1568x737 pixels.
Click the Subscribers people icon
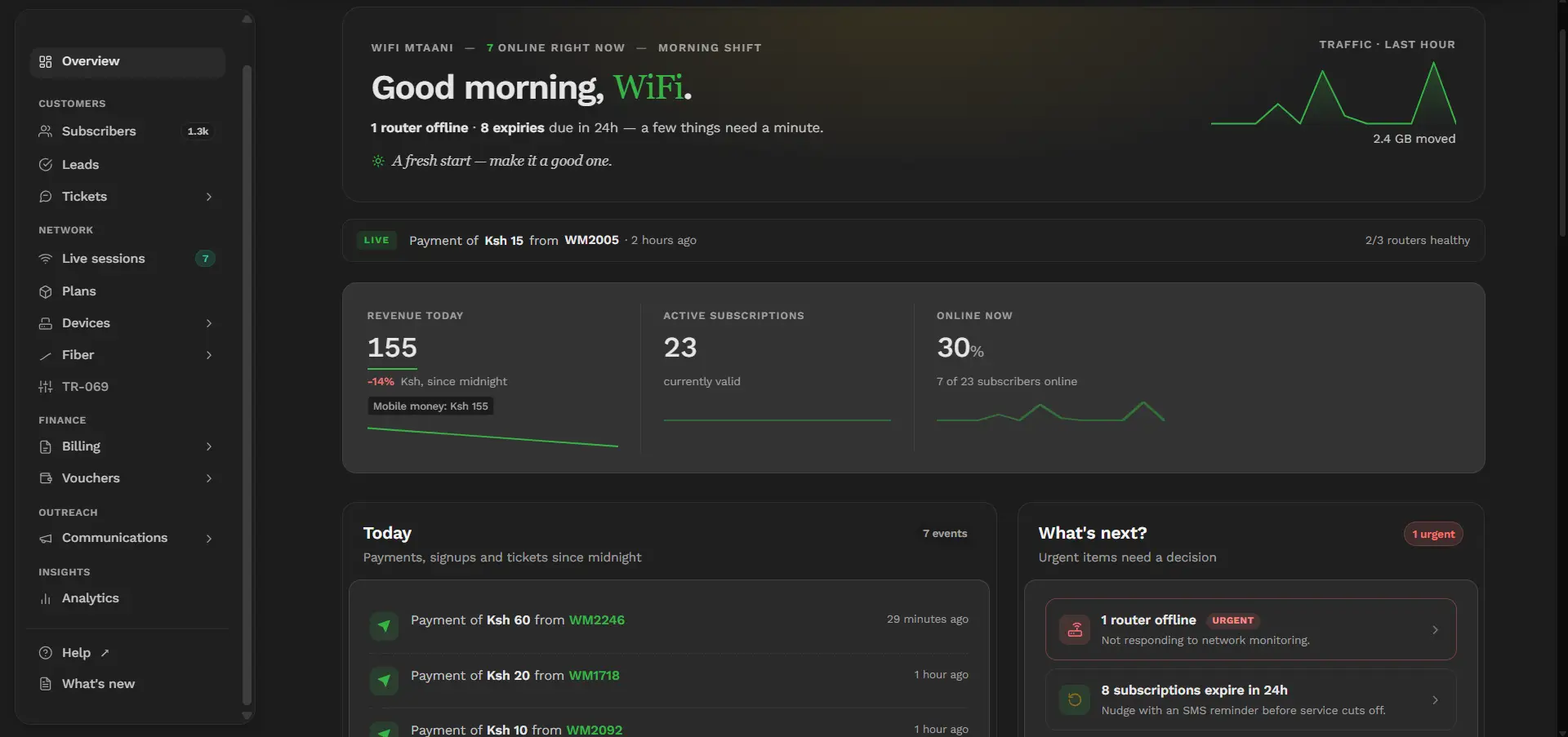point(46,131)
